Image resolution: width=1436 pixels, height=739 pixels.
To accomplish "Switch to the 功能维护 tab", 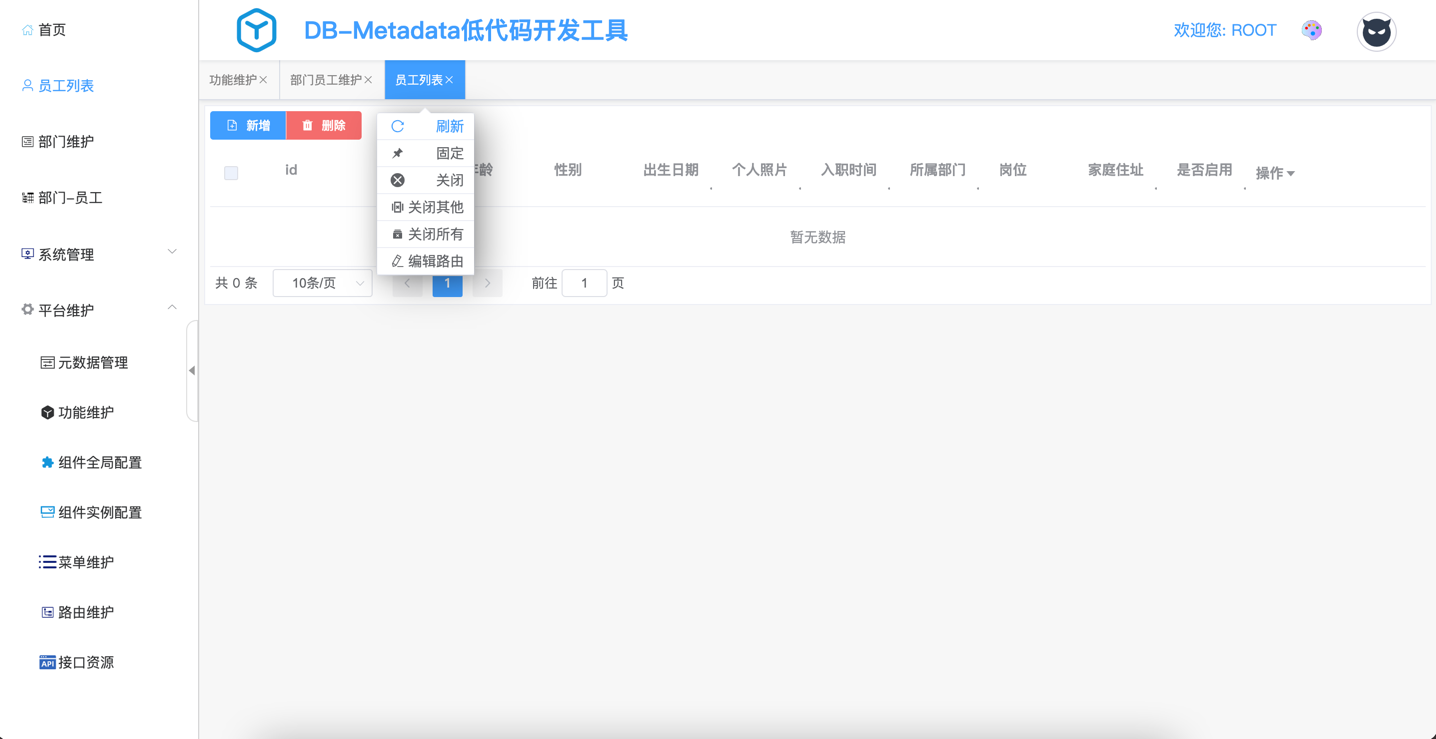I will point(232,80).
